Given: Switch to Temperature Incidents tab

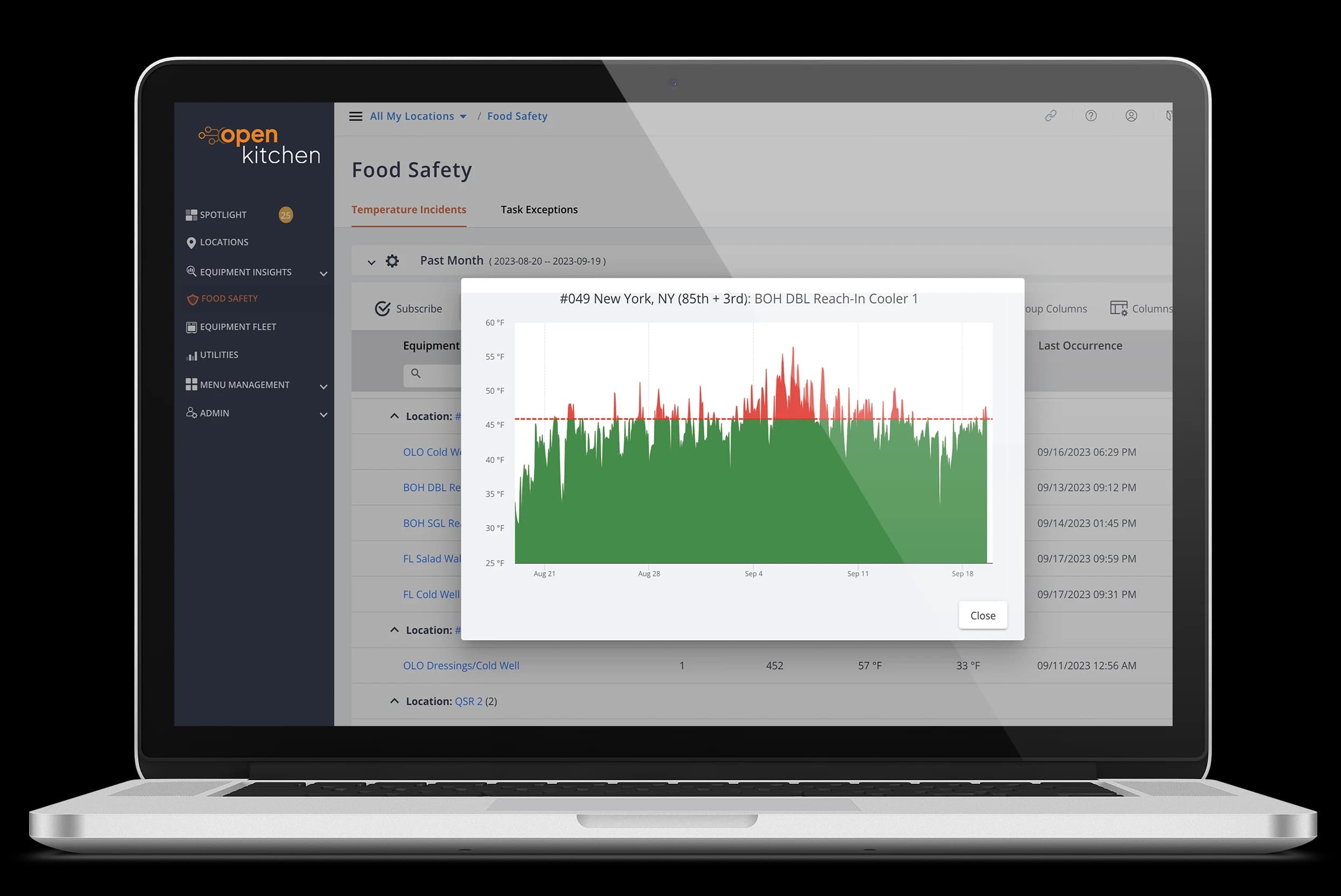Looking at the screenshot, I should tap(409, 210).
